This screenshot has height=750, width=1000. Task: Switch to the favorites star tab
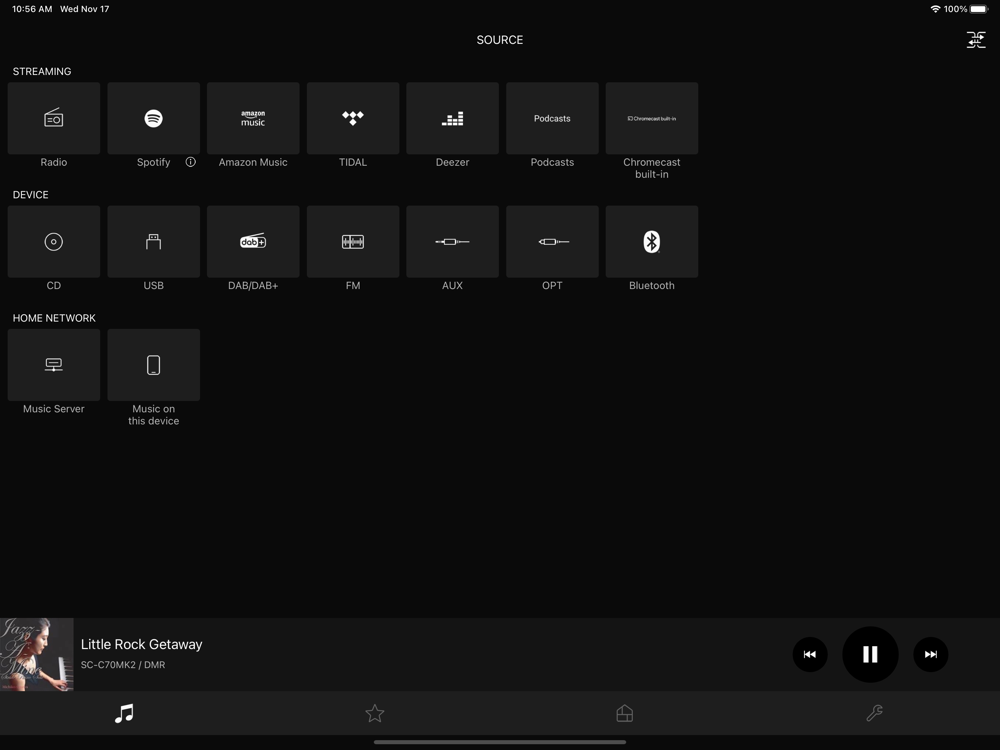tap(375, 713)
